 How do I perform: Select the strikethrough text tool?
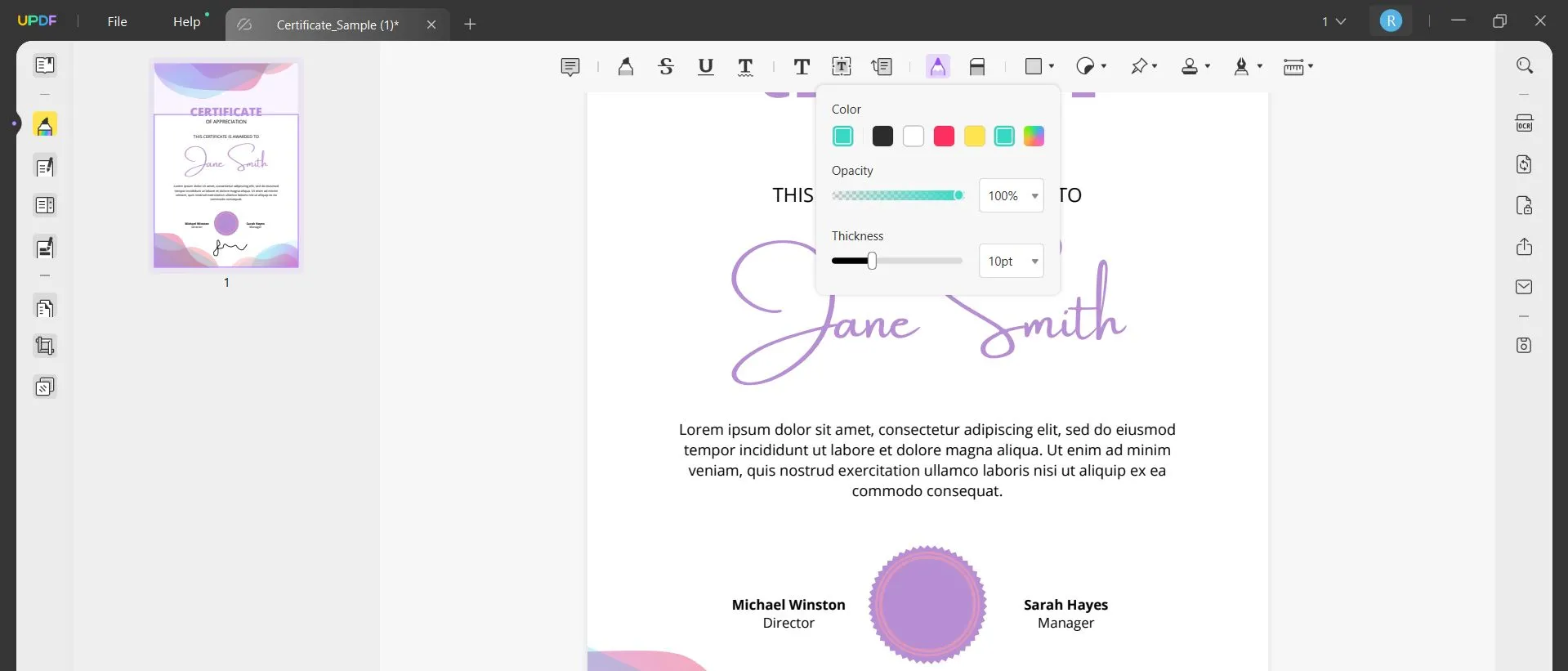(666, 67)
